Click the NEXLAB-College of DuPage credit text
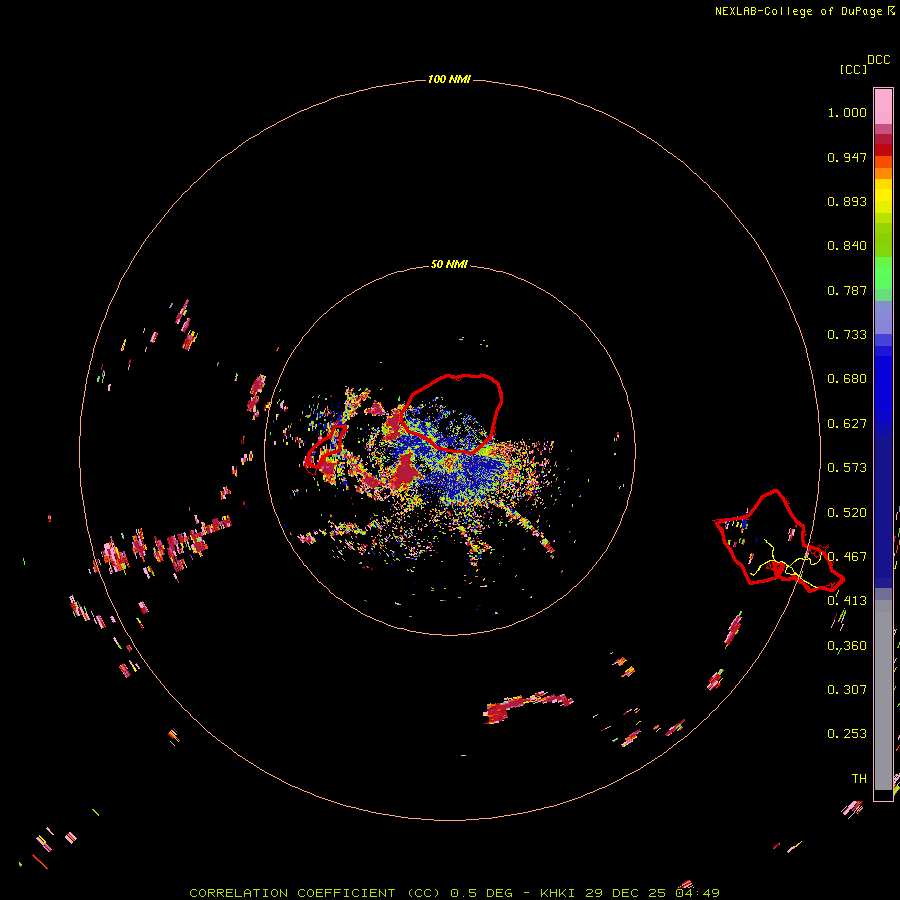 (804, 11)
